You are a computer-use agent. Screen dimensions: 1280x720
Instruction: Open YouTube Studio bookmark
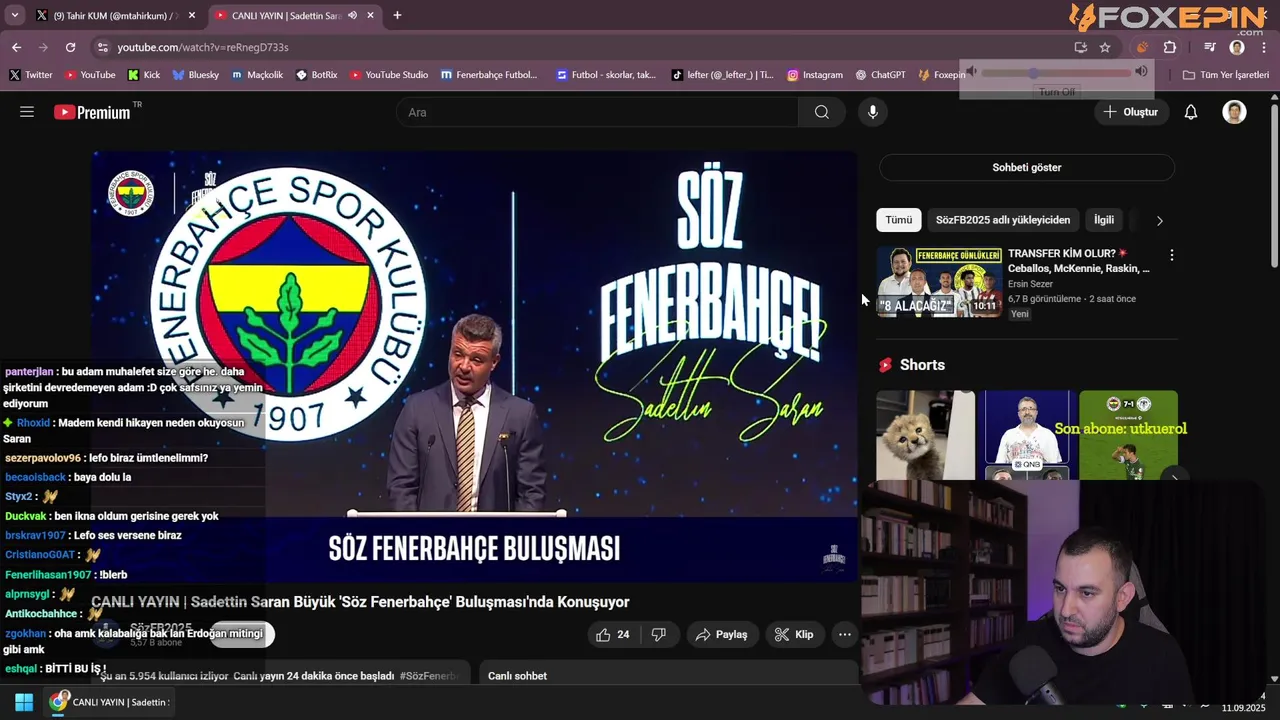[389, 75]
